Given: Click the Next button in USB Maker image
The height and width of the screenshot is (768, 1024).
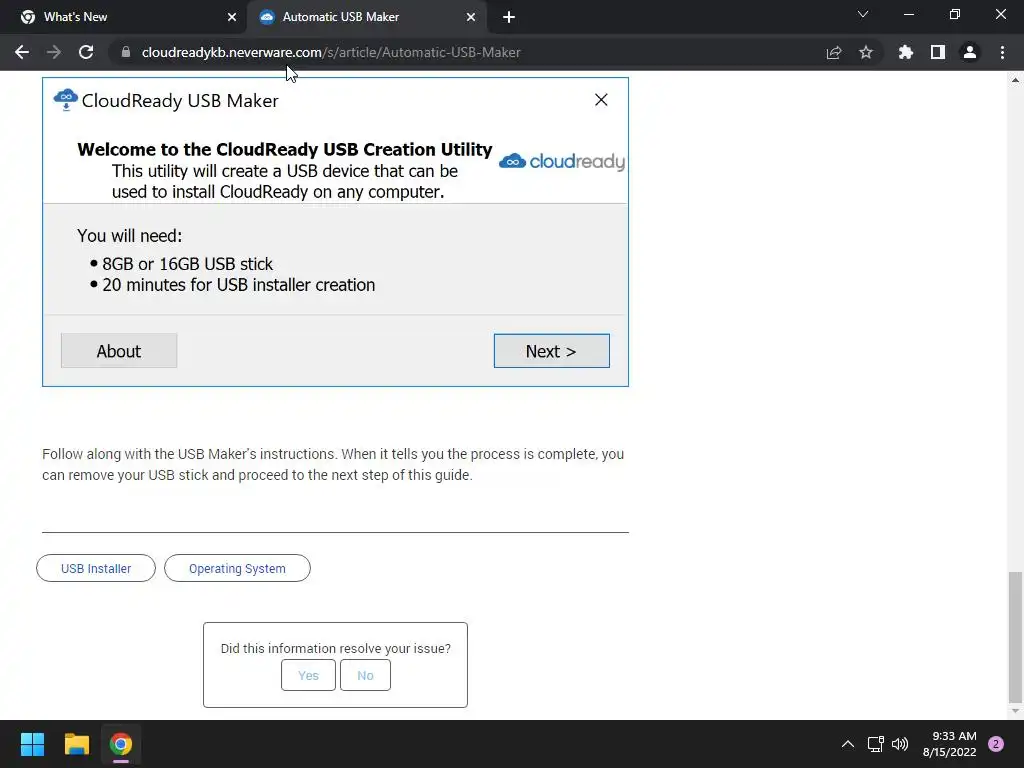Looking at the screenshot, I should click(x=552, y=351).
